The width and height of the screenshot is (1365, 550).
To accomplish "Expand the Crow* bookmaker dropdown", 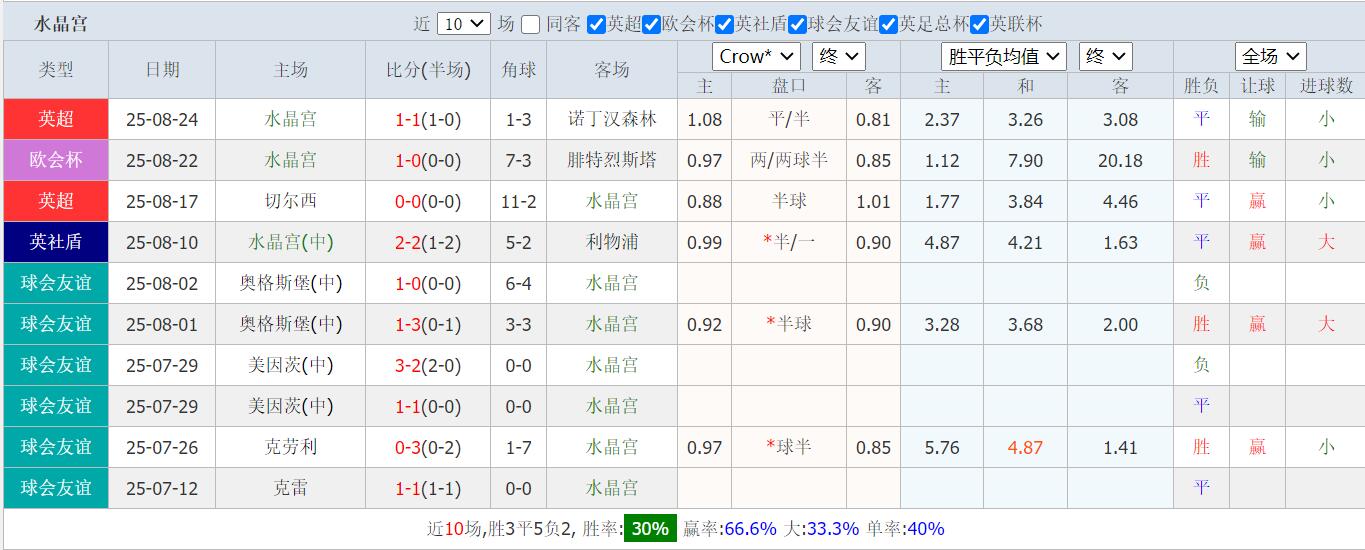I will (756, 56).
